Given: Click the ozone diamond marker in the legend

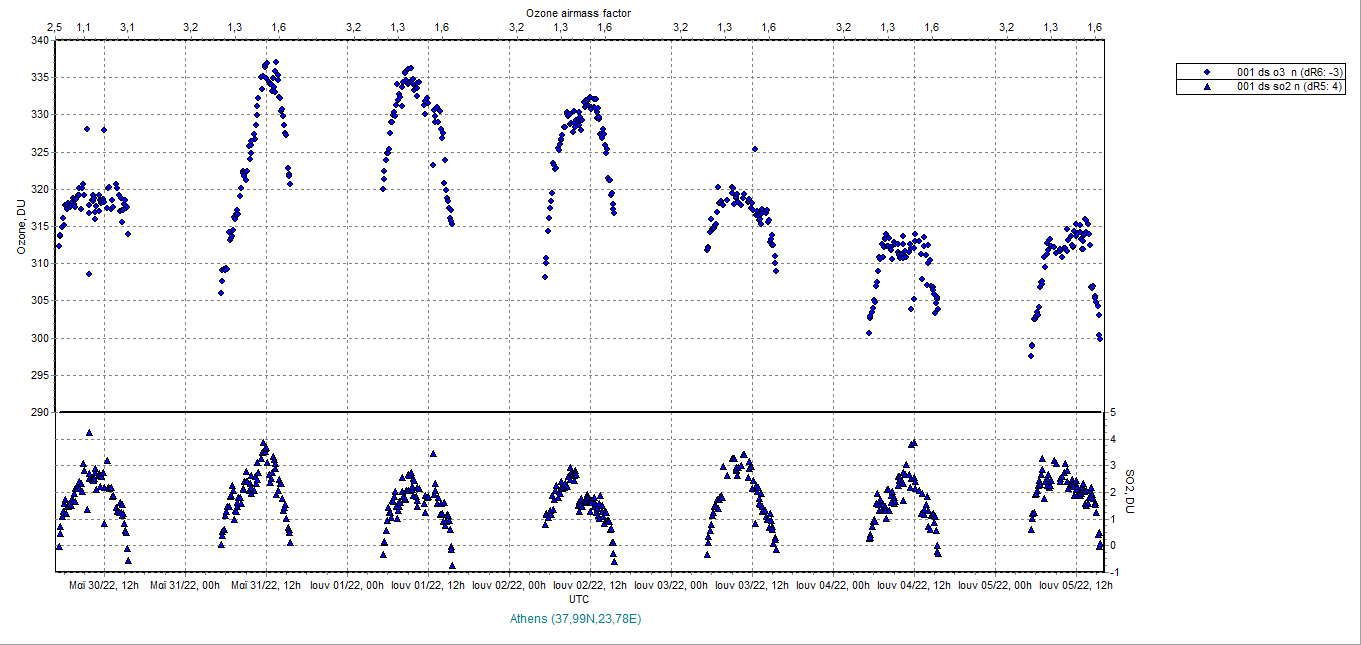Looking at the screenshot, I should (x=1207, y=72).
